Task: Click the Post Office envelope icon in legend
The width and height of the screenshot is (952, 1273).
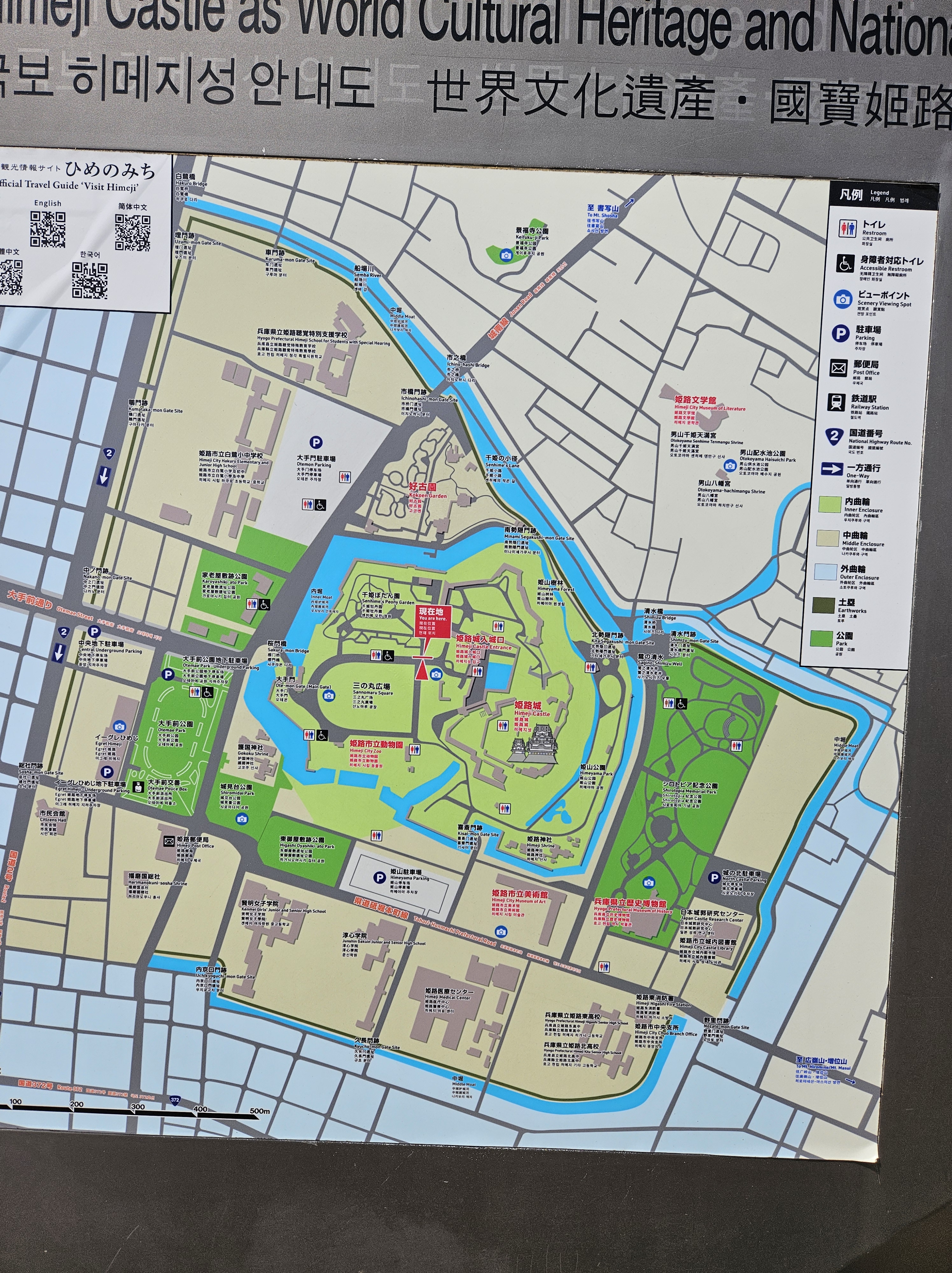Action: (838, 368)
